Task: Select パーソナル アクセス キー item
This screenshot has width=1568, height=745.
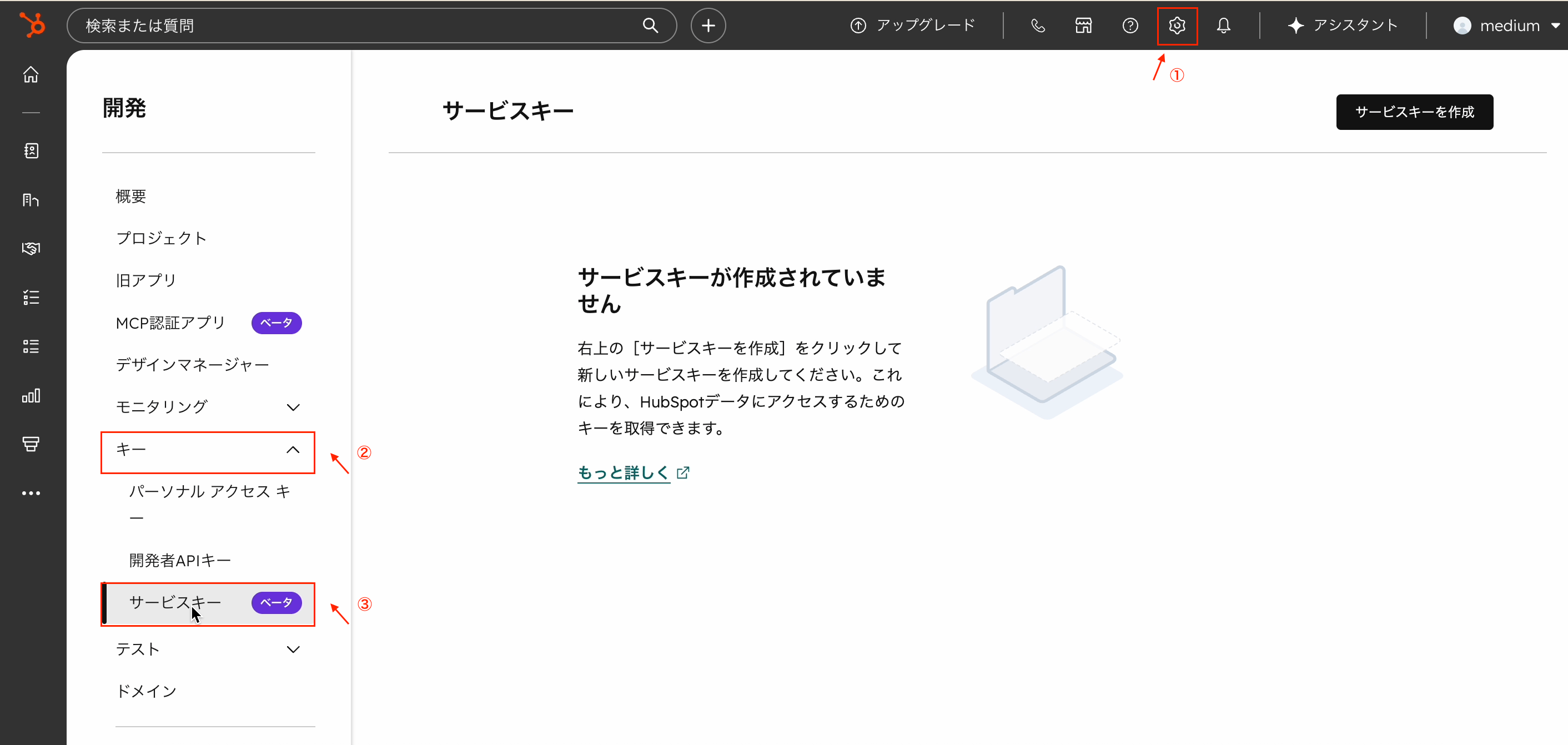Action: pos(208,505)
